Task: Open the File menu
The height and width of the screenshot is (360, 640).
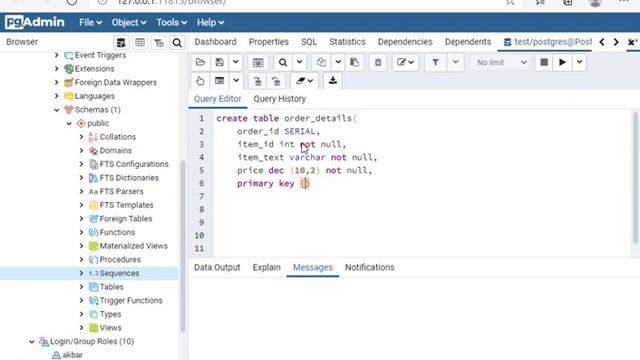Action: pos(90,22)
